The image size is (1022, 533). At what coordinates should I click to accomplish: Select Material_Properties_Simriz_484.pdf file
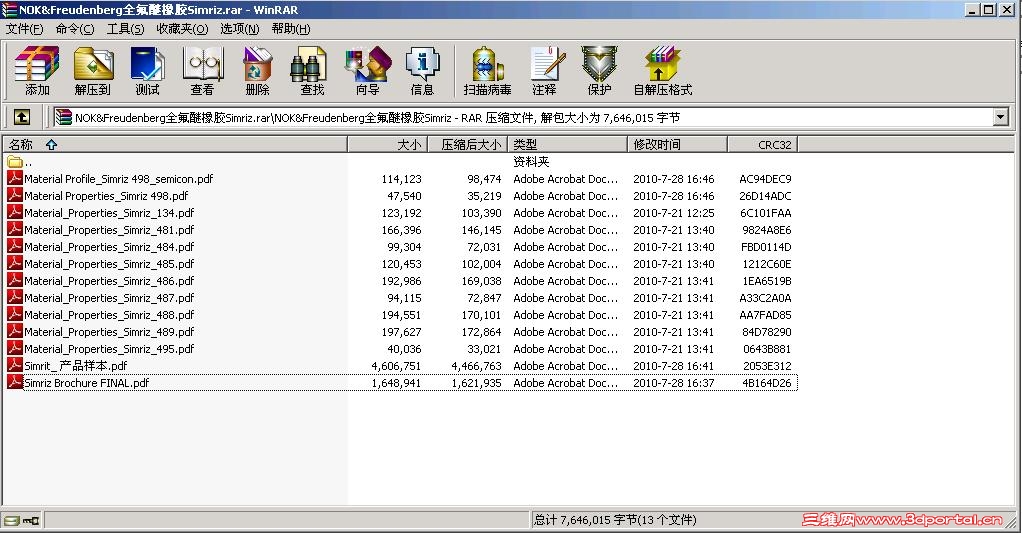coord(109,247)
